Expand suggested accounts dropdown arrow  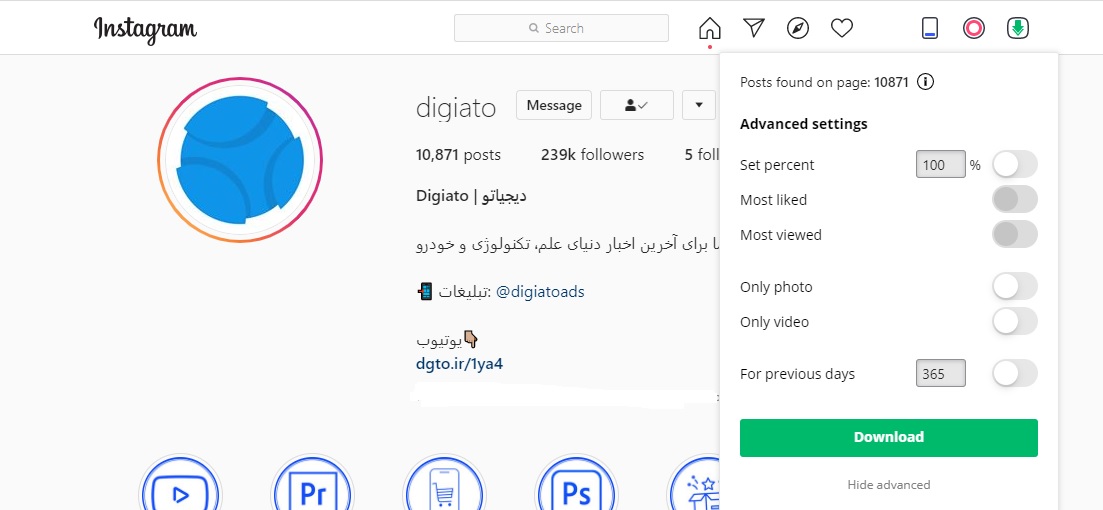[x=699, y=106]
